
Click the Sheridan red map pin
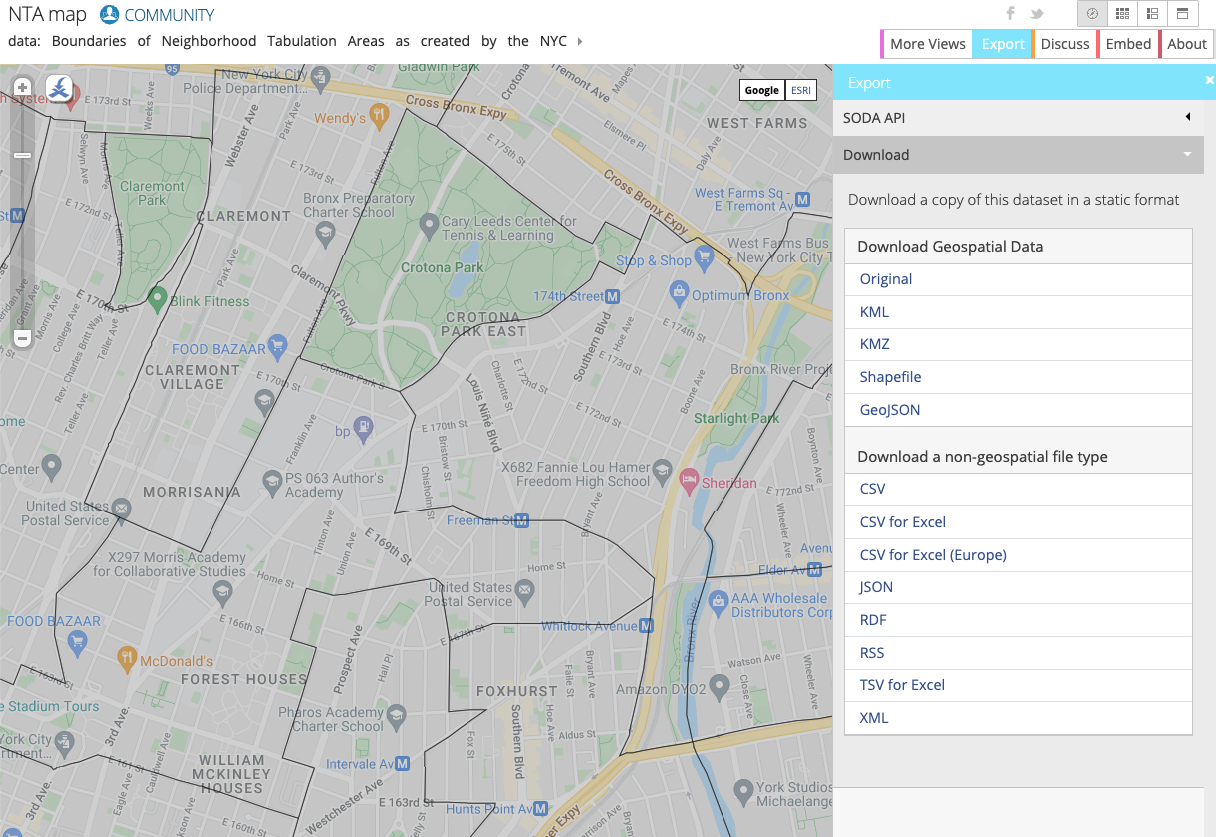pyautogui.click(x=689, y=481)
